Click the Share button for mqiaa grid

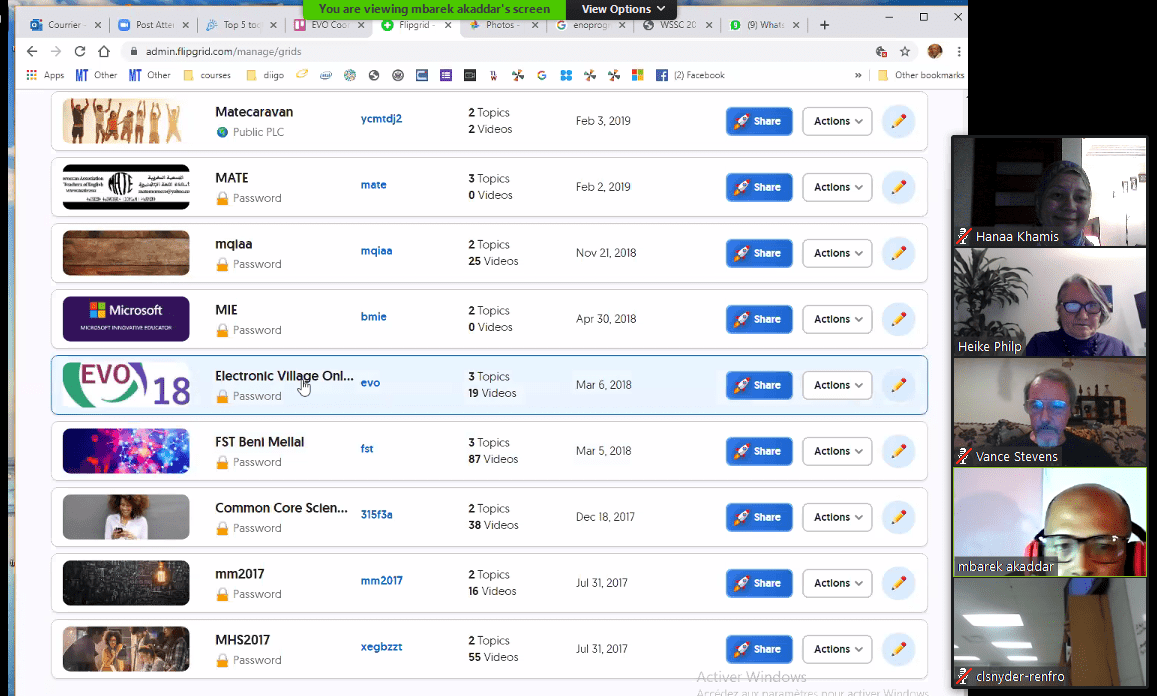point(759,253)
